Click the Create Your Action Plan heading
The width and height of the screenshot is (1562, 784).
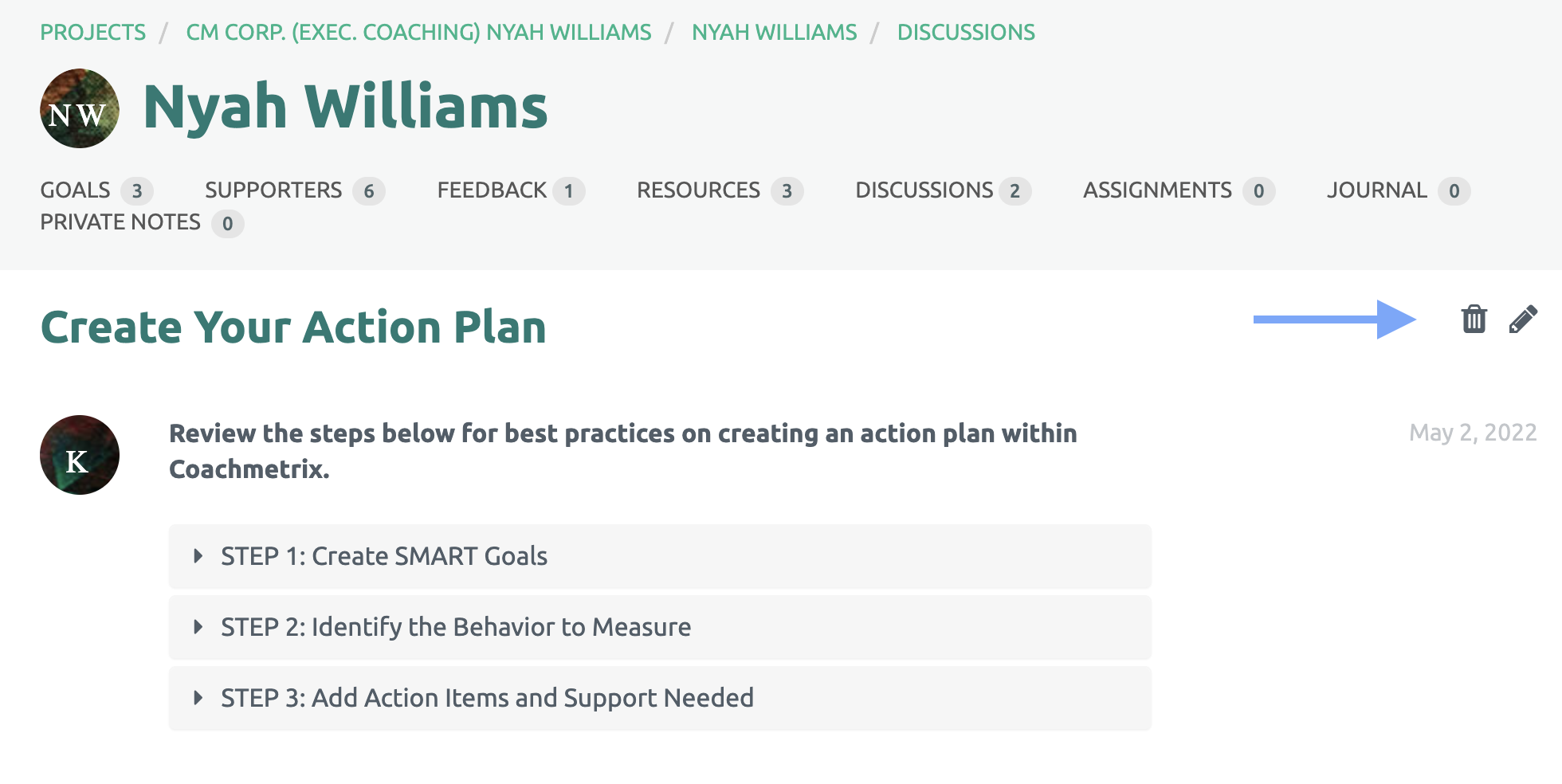click(293, 327)
